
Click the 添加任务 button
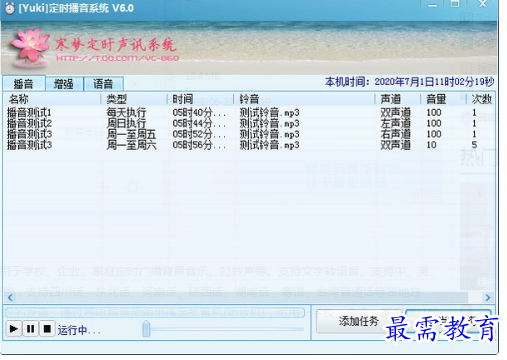tap(359, 321)
